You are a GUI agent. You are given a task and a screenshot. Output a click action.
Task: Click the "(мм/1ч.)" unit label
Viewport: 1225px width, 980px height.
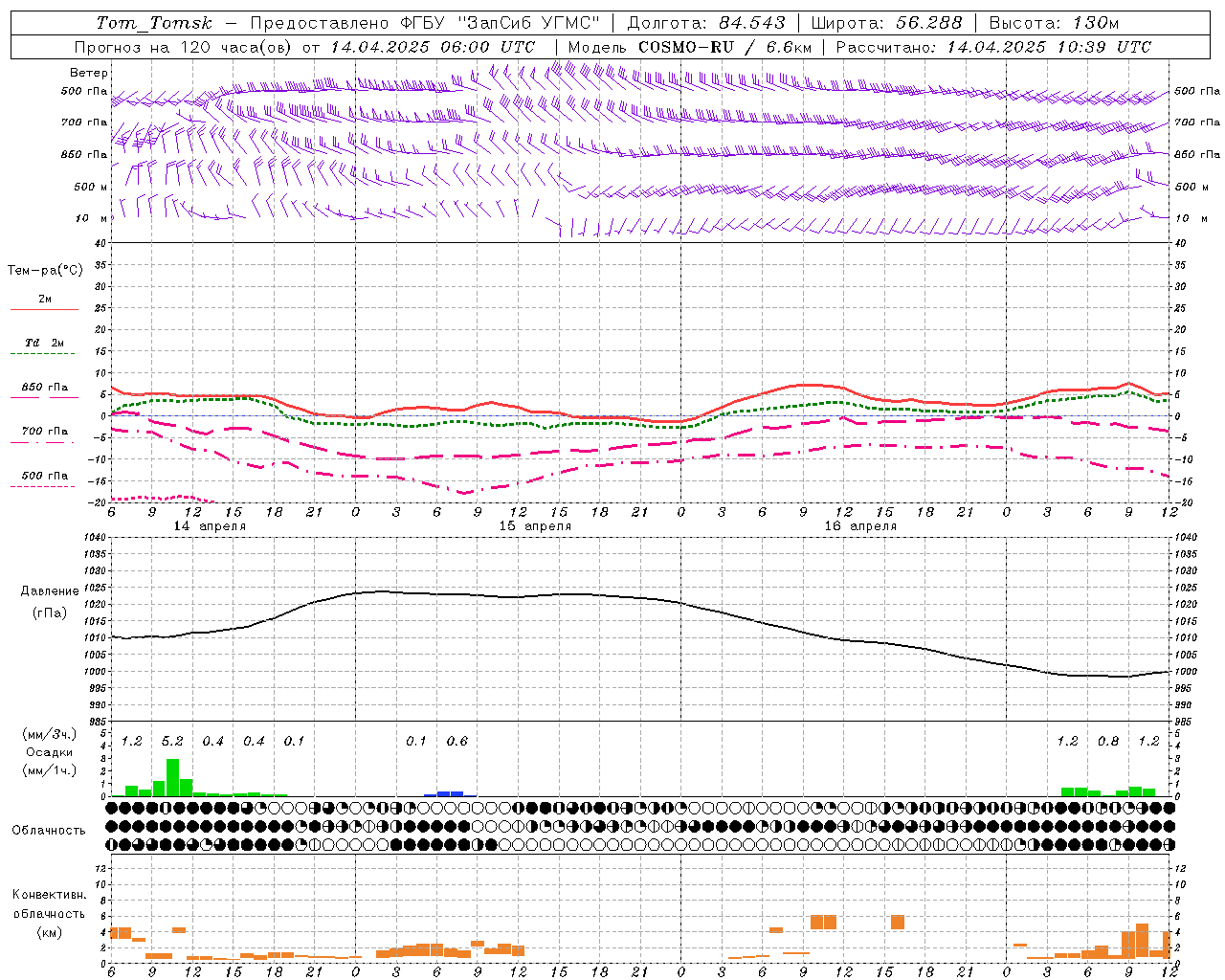click(x=49, y=770)
